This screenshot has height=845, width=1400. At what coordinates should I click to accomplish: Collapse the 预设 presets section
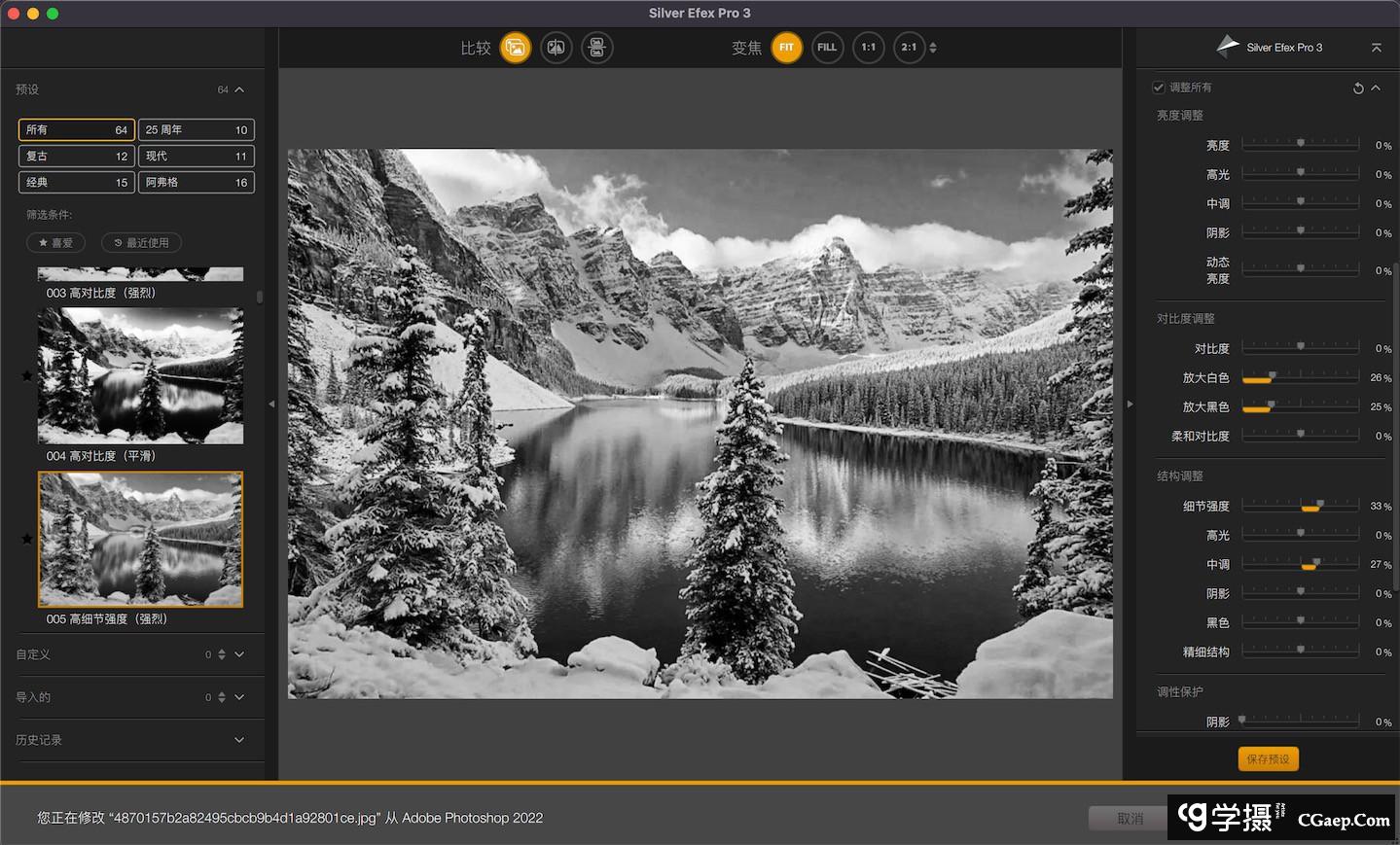coord(239,89)
